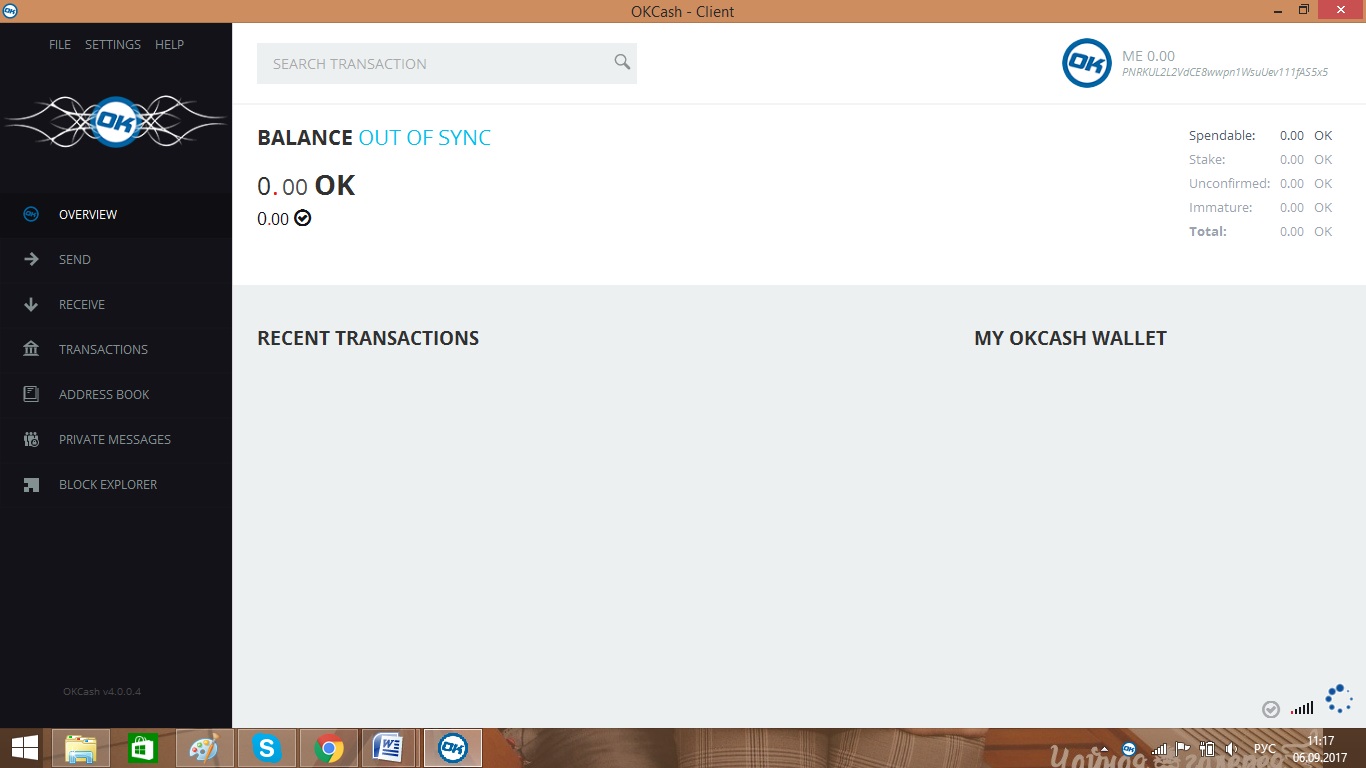The image size is (1366, 768).
Task: Open Paint from the taskbar
Action: tap(205, 748)
